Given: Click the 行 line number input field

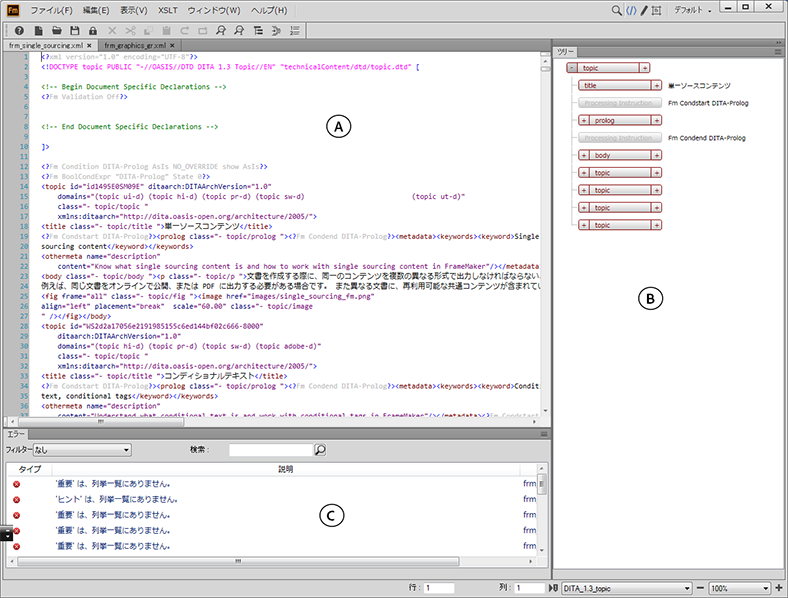Looking at the screenshot, I should (x=440, y=588).
